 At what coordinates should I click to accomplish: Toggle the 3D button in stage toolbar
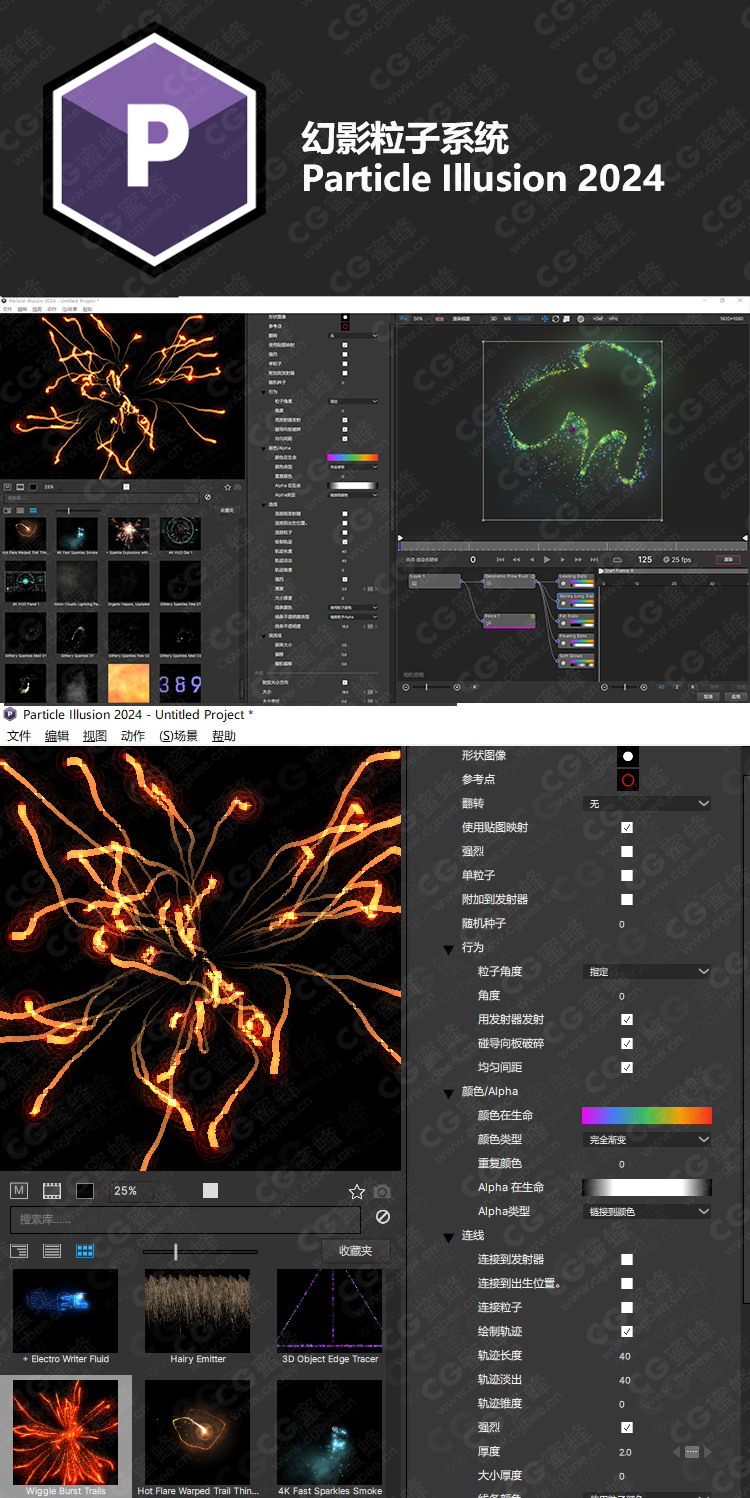point(494,319)
